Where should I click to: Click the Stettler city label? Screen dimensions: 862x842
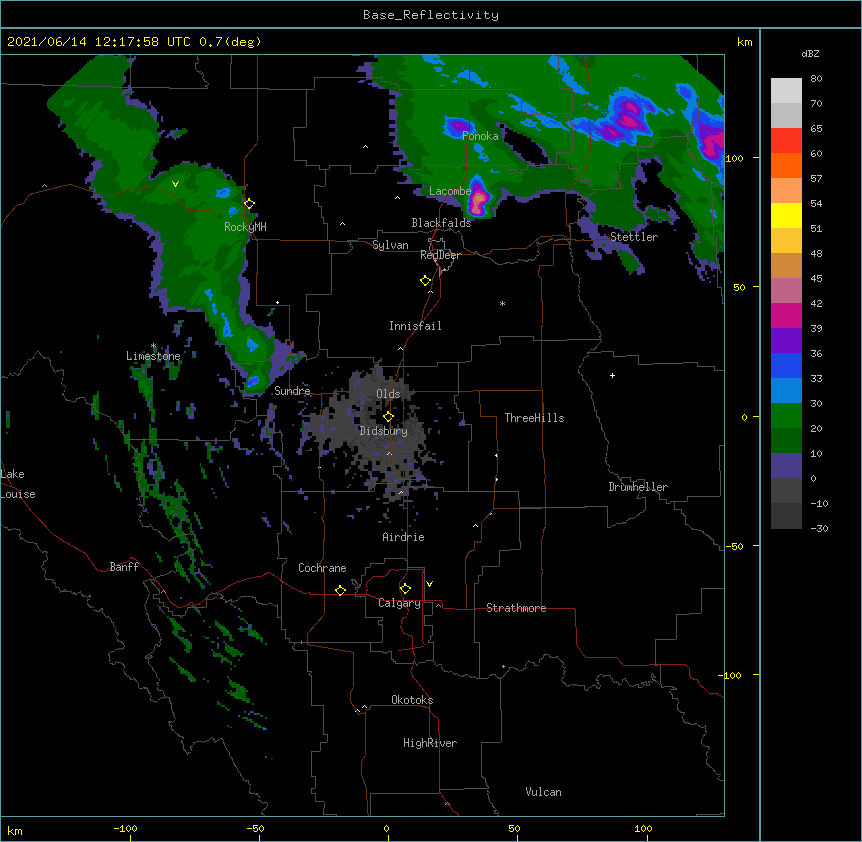[634, 237]
